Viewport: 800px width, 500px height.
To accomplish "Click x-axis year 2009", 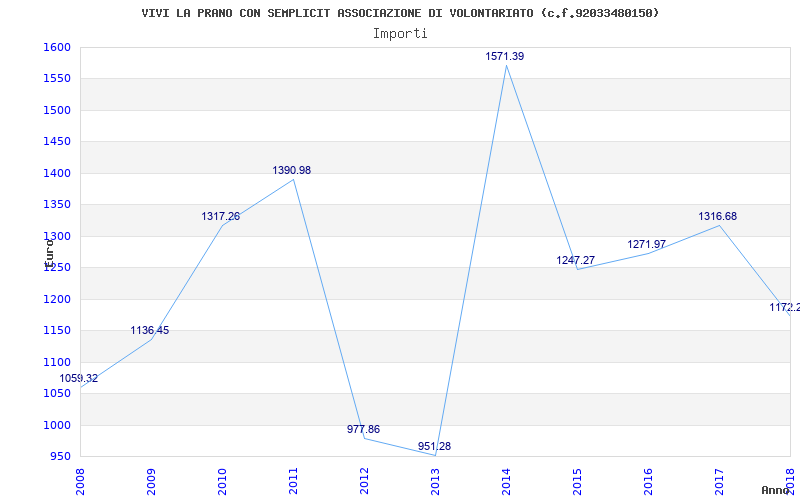I will point(151,482).
